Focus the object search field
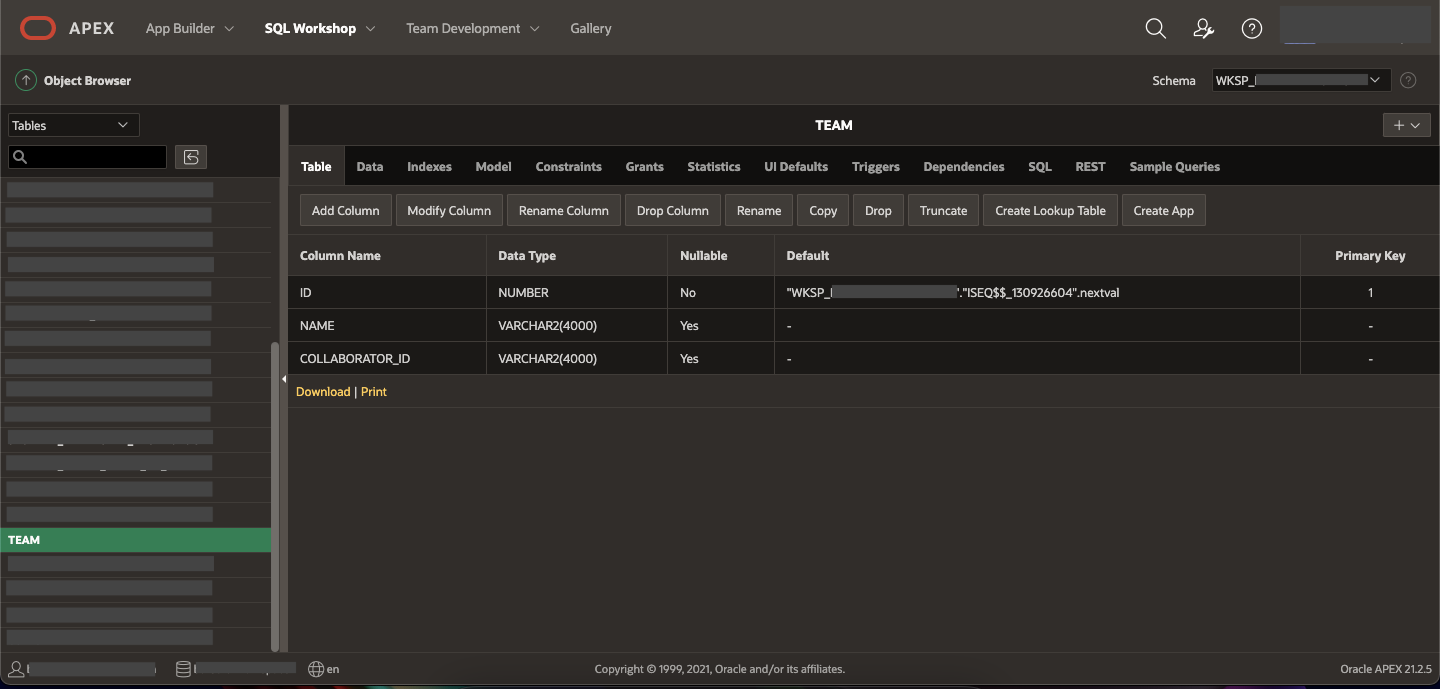The height and width of the screenshot is (689, 1440). pyautogui.click(x=88, y=157)
